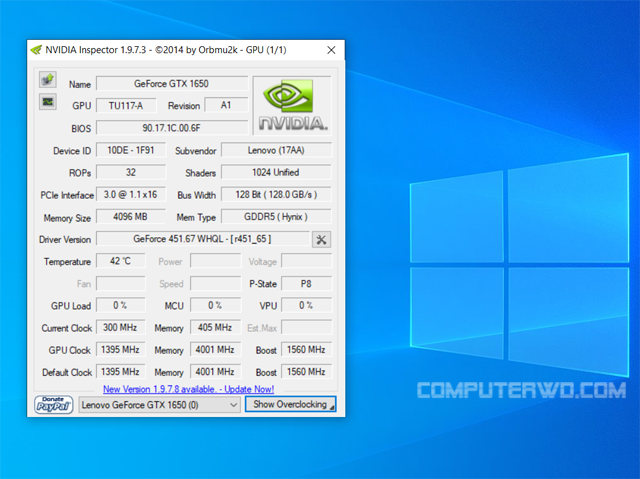This screenshot has width=640, height=479.
Task: Click the Mem Type GDDR5 (Hynix) value
Action: (x=276, y=217)
